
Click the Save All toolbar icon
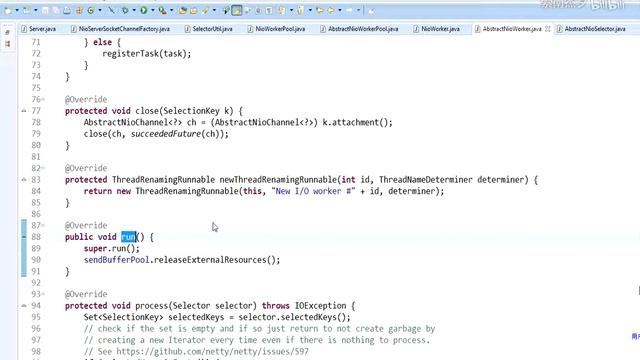[56, 11]
